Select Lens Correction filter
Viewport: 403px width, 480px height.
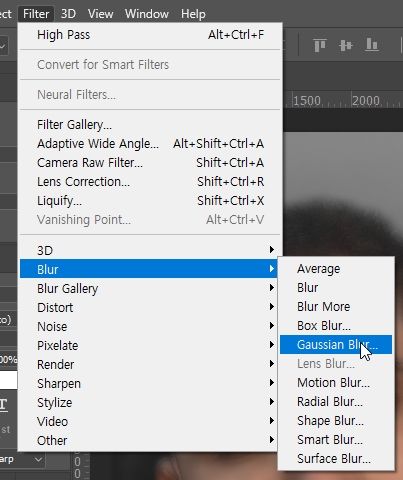(x=150, y=182)
